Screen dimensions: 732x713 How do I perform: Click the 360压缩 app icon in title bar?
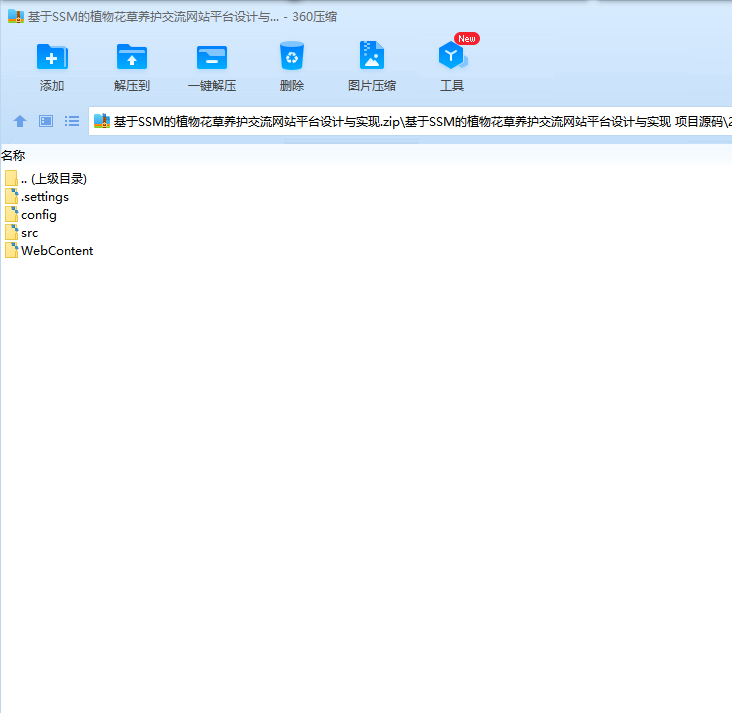click(16, 16)
